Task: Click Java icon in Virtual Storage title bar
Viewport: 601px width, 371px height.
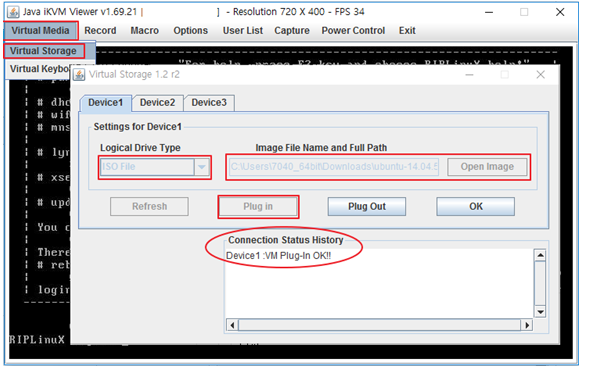Action: [x=79, y=75]
